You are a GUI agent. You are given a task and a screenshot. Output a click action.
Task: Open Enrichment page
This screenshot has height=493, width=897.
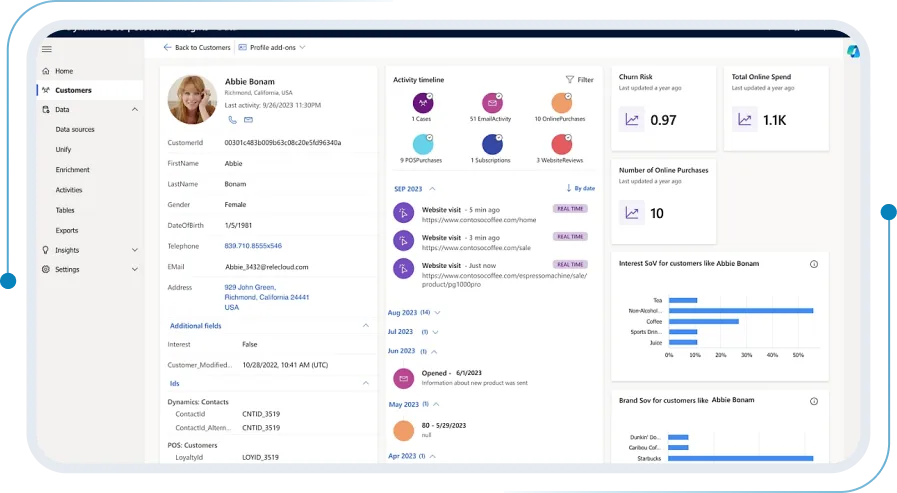pos(73,170)
